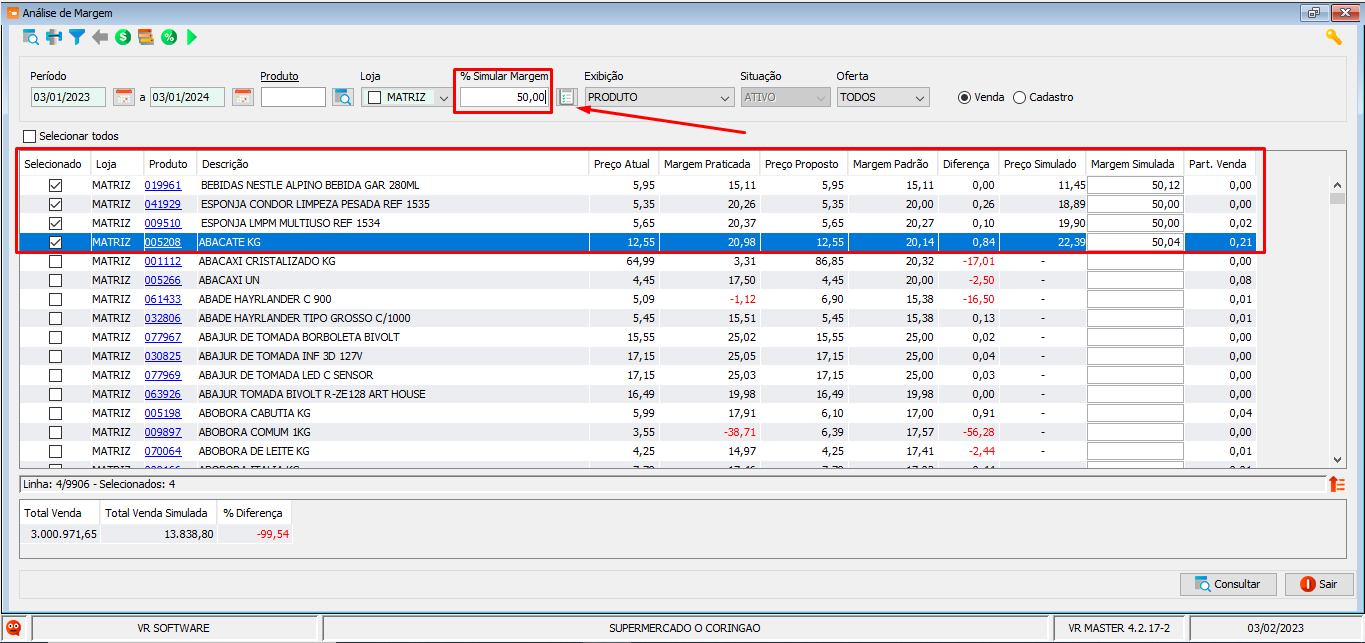Open calendar for start date 03/01/2023
This screenshot has width=1365, height=643.
point(123,97)
